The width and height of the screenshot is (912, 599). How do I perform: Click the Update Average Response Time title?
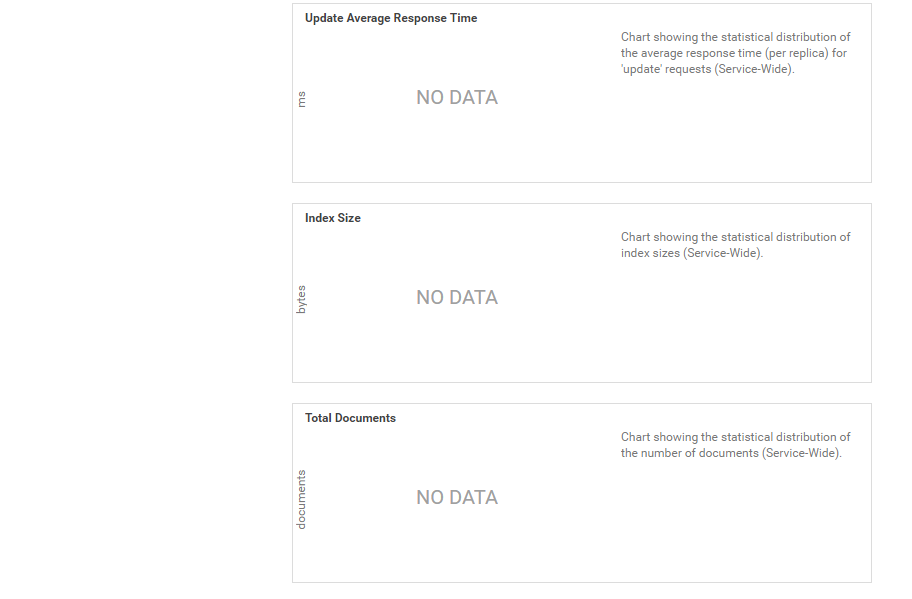[391, 18]
